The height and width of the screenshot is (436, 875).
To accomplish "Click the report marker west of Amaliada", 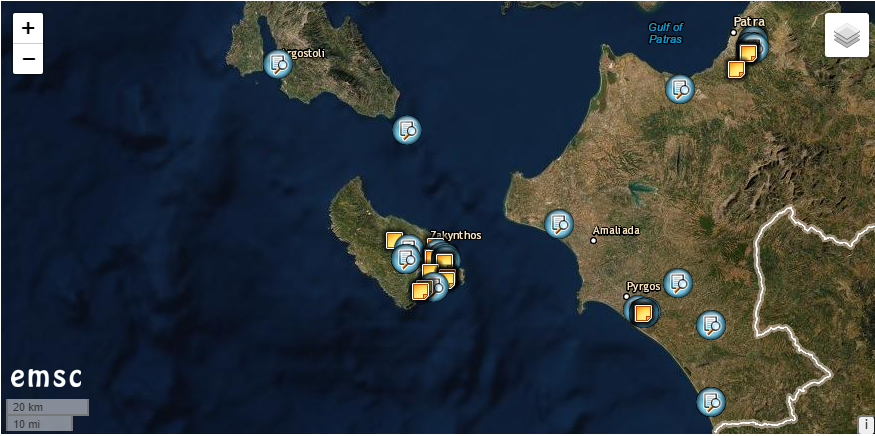I will click(x=558, y=223).
